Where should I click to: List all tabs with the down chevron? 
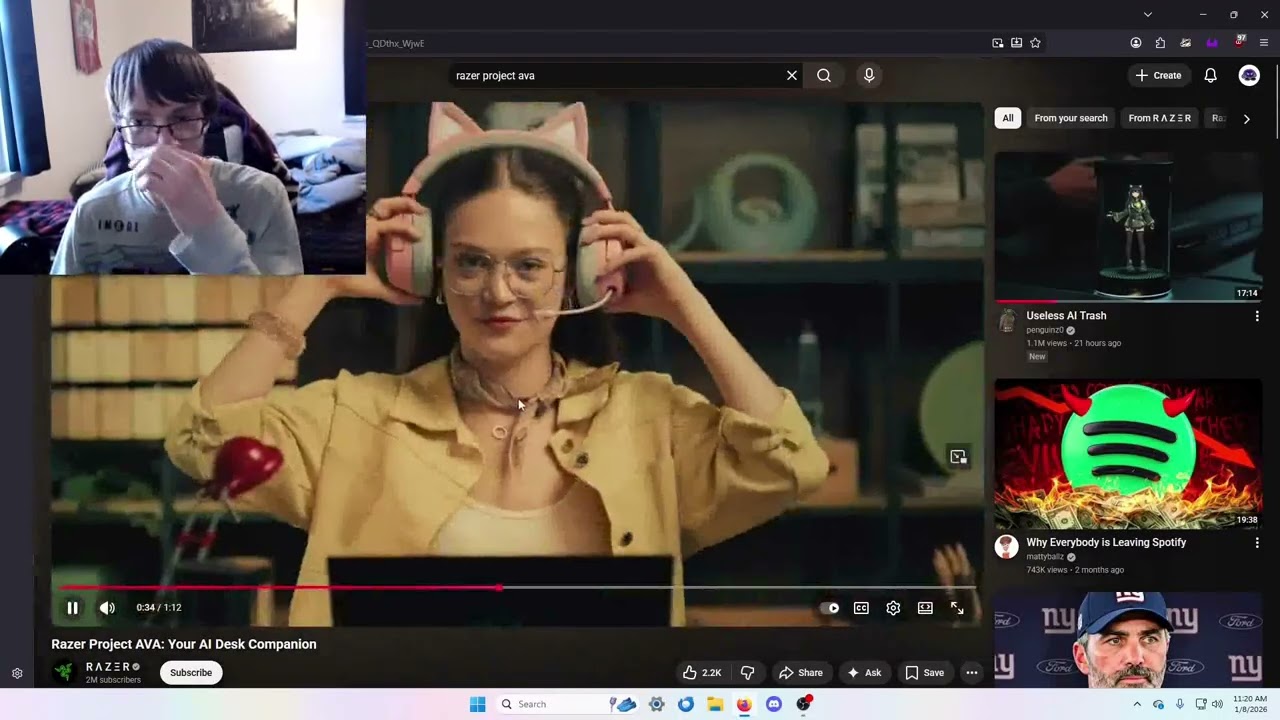[1148, 15]
